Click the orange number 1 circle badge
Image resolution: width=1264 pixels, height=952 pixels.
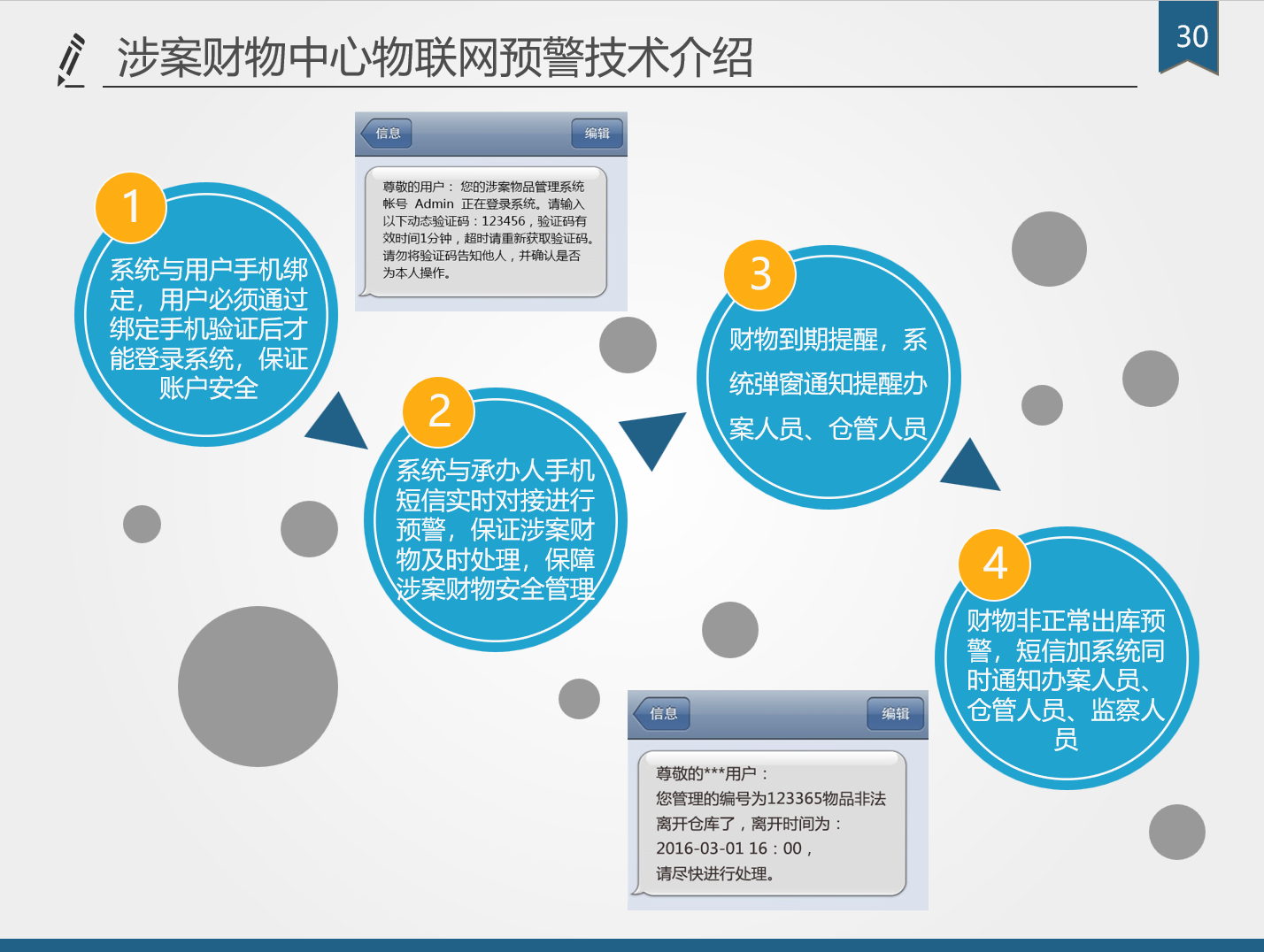tap(131, 207)
